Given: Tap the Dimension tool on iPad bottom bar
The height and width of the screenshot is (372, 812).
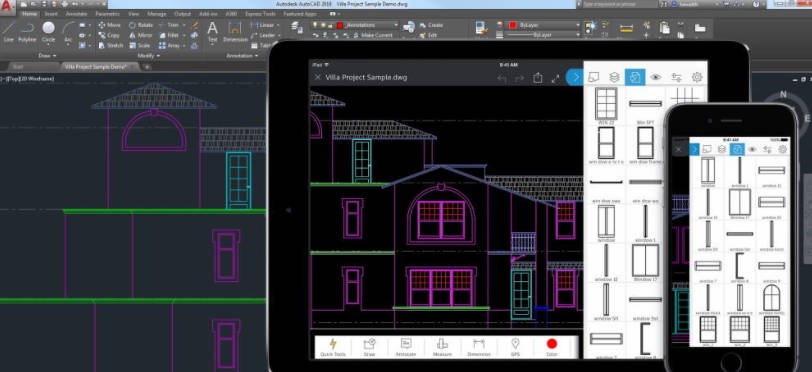Looking at the screenshot, I should (x=478, y=347).
